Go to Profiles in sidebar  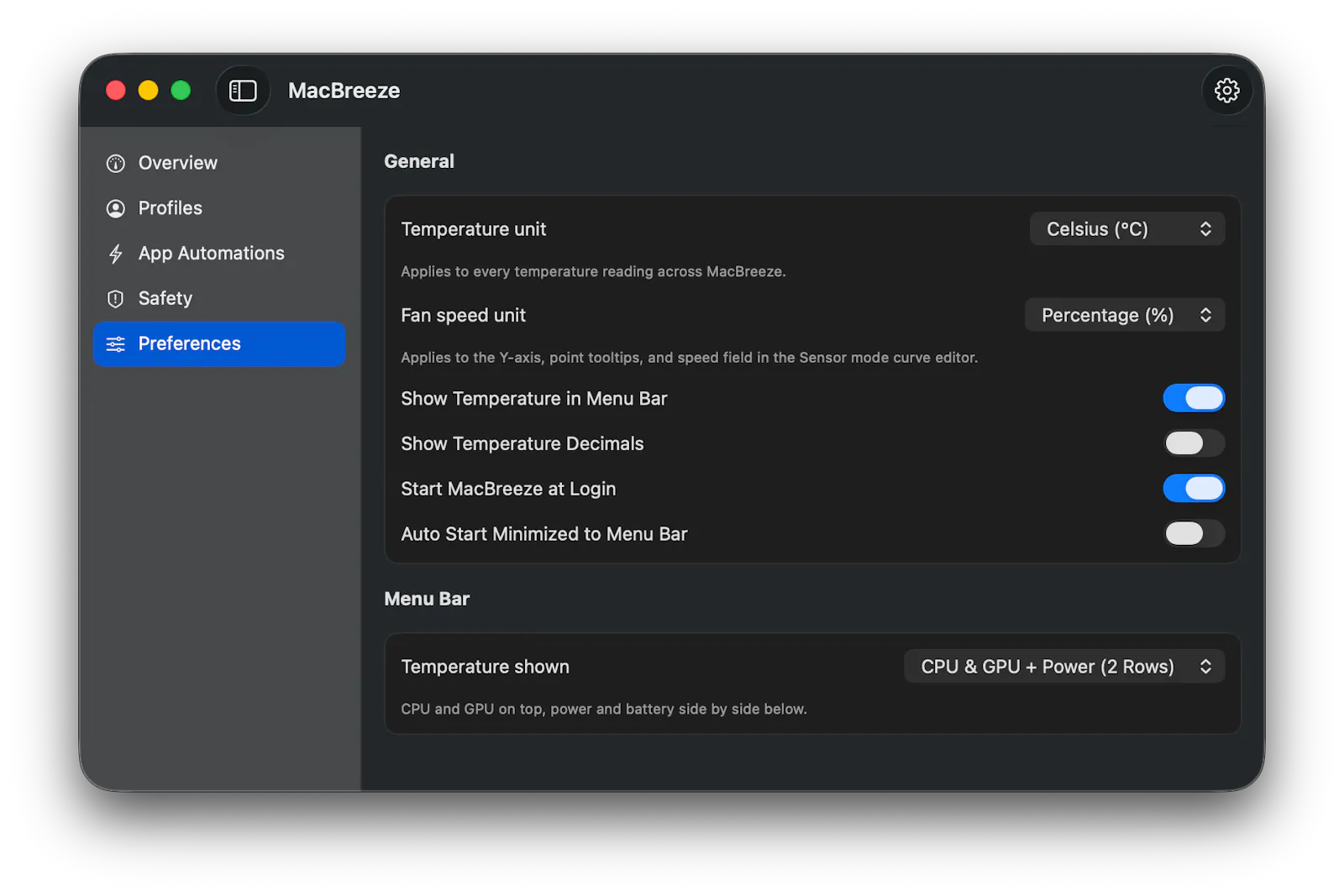click(219, 208)
